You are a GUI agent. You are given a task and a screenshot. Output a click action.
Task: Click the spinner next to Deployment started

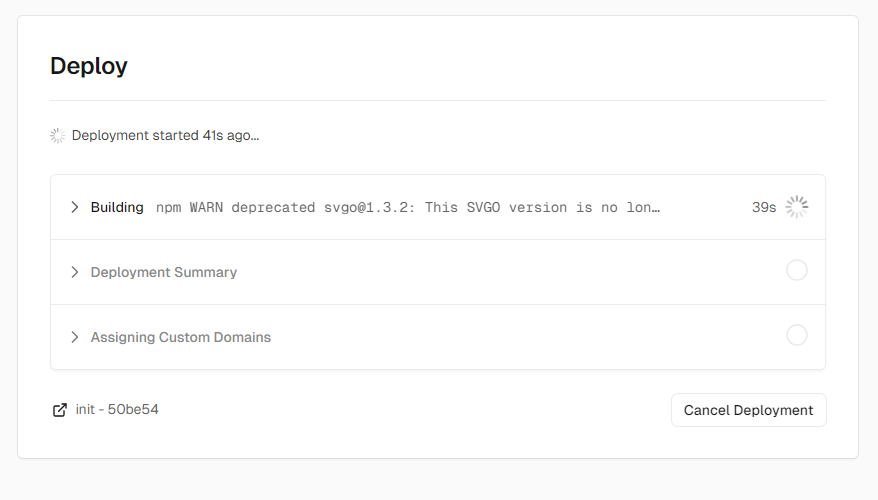click(58, 135)
